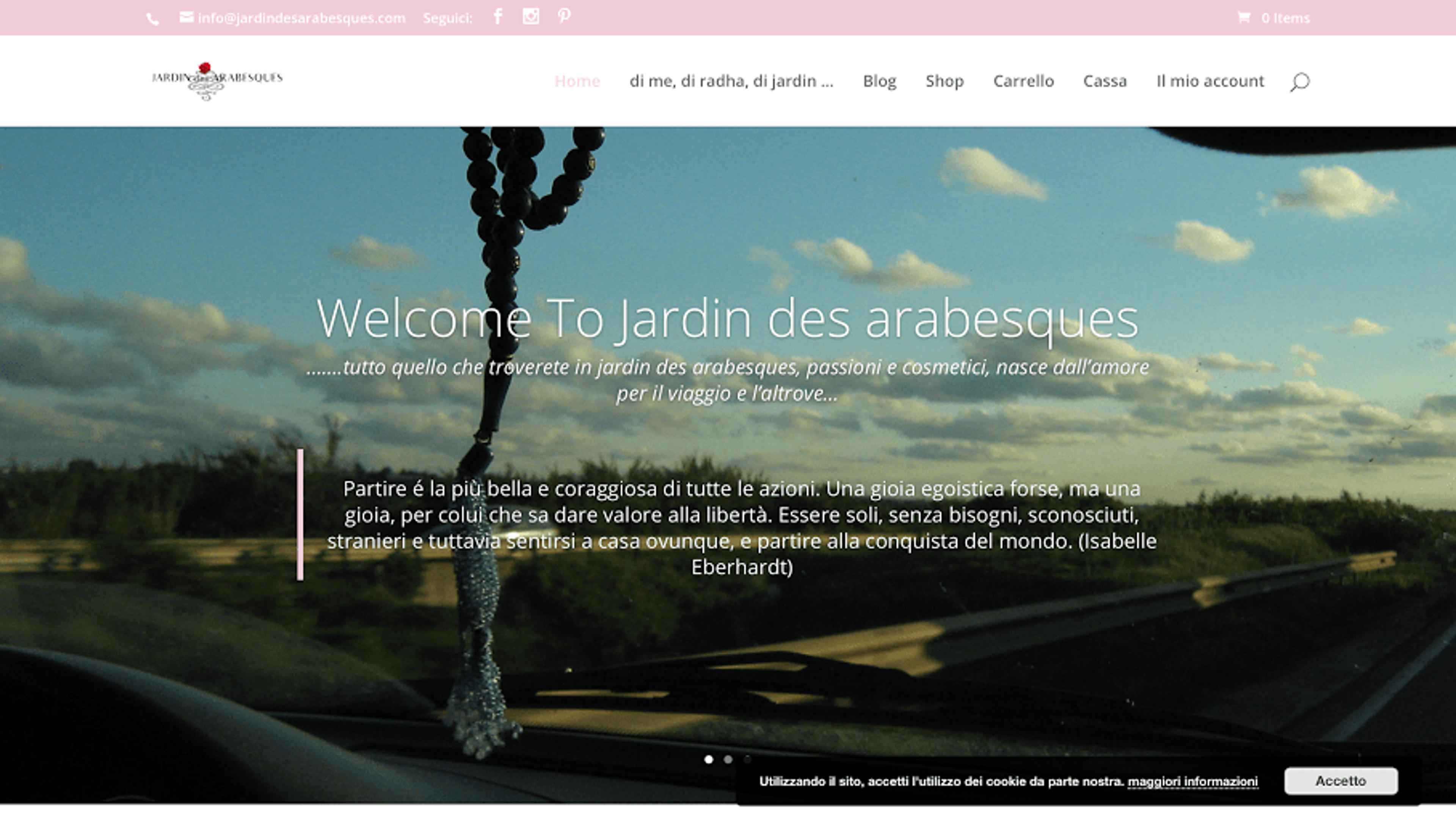Click the Jardin des Arabesques logo
Screen dimensions: 1456x840
click(217, 81)
